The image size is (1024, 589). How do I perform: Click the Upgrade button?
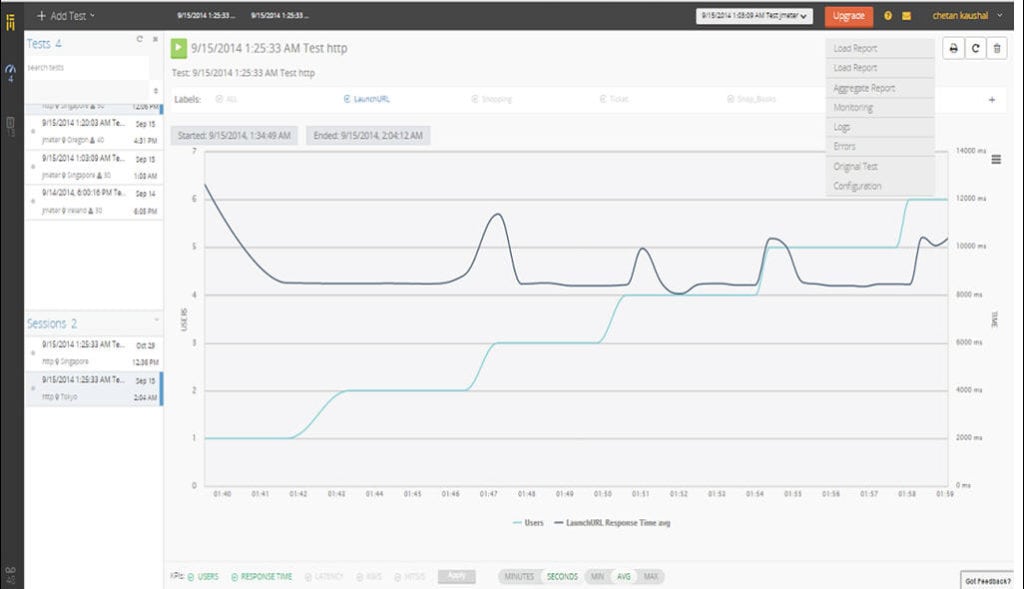tap(848, 16)
